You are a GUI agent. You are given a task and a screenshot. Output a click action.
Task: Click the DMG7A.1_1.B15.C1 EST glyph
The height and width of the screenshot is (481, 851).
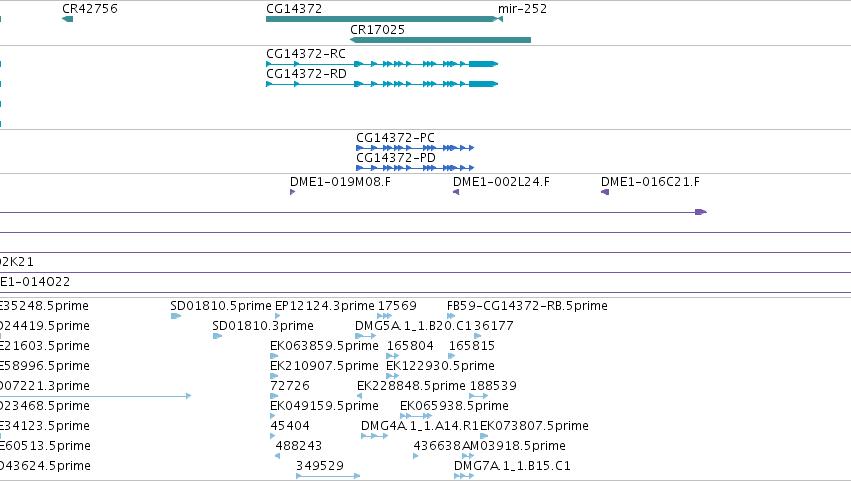click(x=464, y=476)
